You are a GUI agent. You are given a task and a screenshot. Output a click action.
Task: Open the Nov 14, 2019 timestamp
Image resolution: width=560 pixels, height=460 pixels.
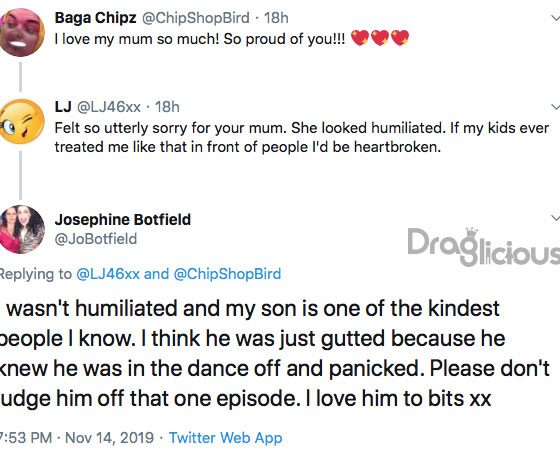pyautogui.click(x=109, y=438)
